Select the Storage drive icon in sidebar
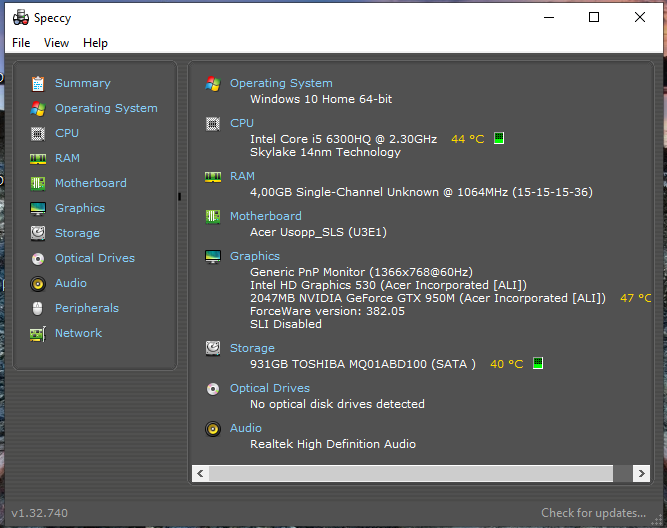Screen dimensions: 667x528 (38, 234)
